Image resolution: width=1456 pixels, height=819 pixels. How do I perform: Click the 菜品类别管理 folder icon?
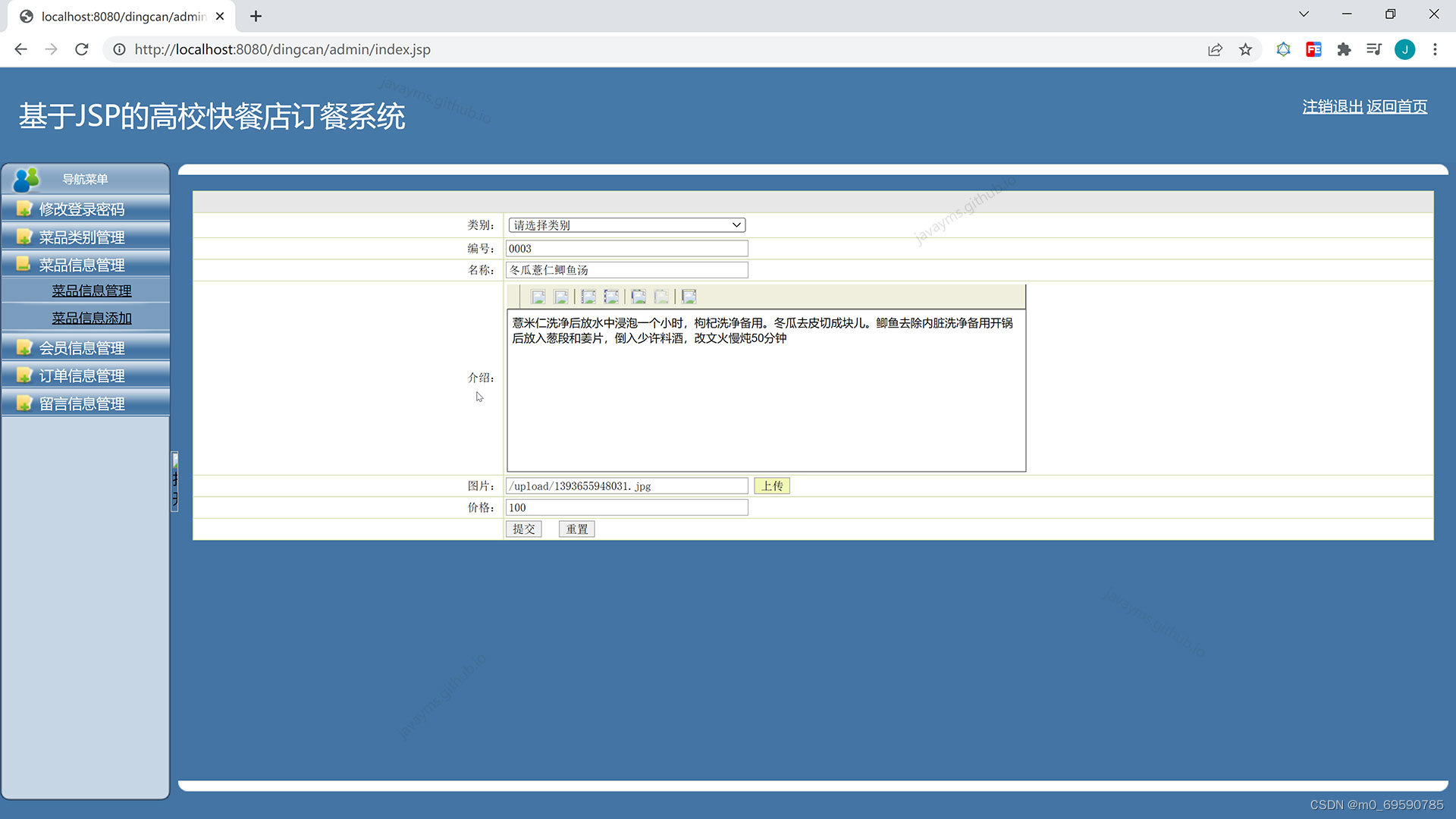tap(24, 237)
